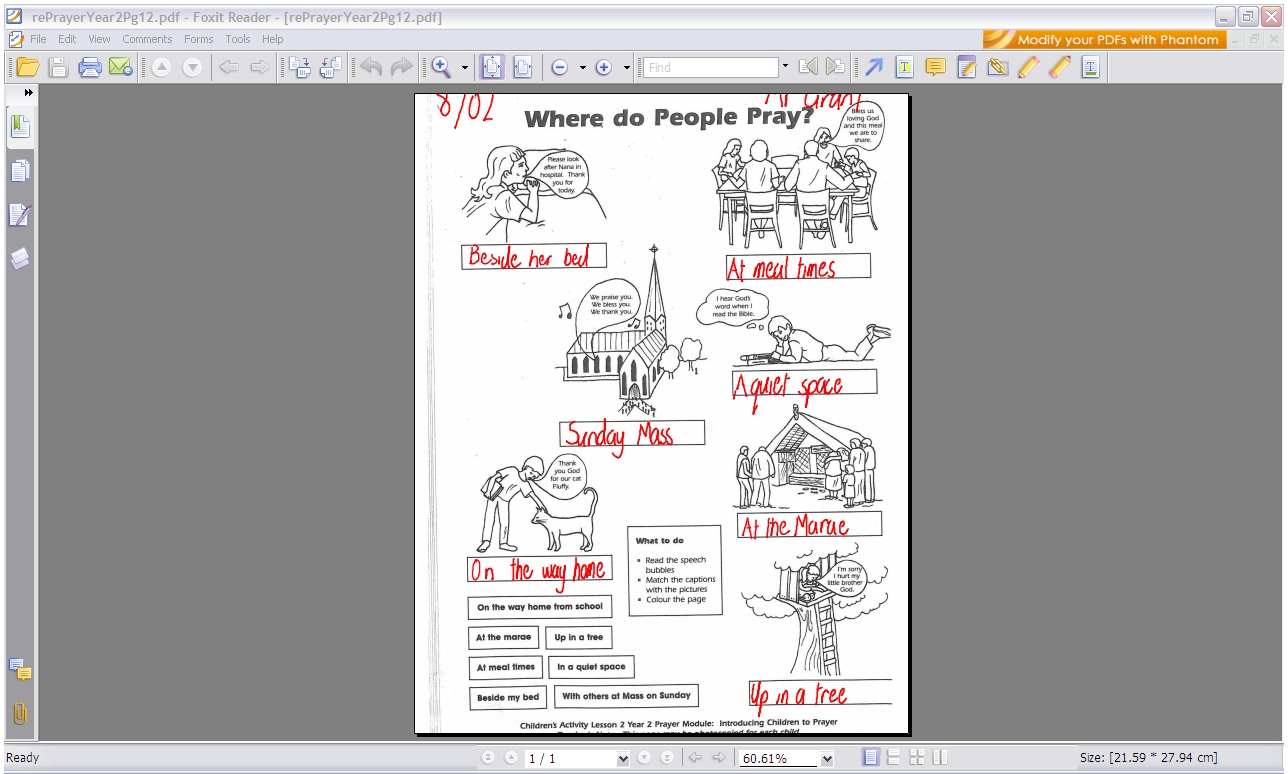This screenshot has width=1288, height=774.
Task: Select the second Pencil tool
Action: click(1059, 67)
